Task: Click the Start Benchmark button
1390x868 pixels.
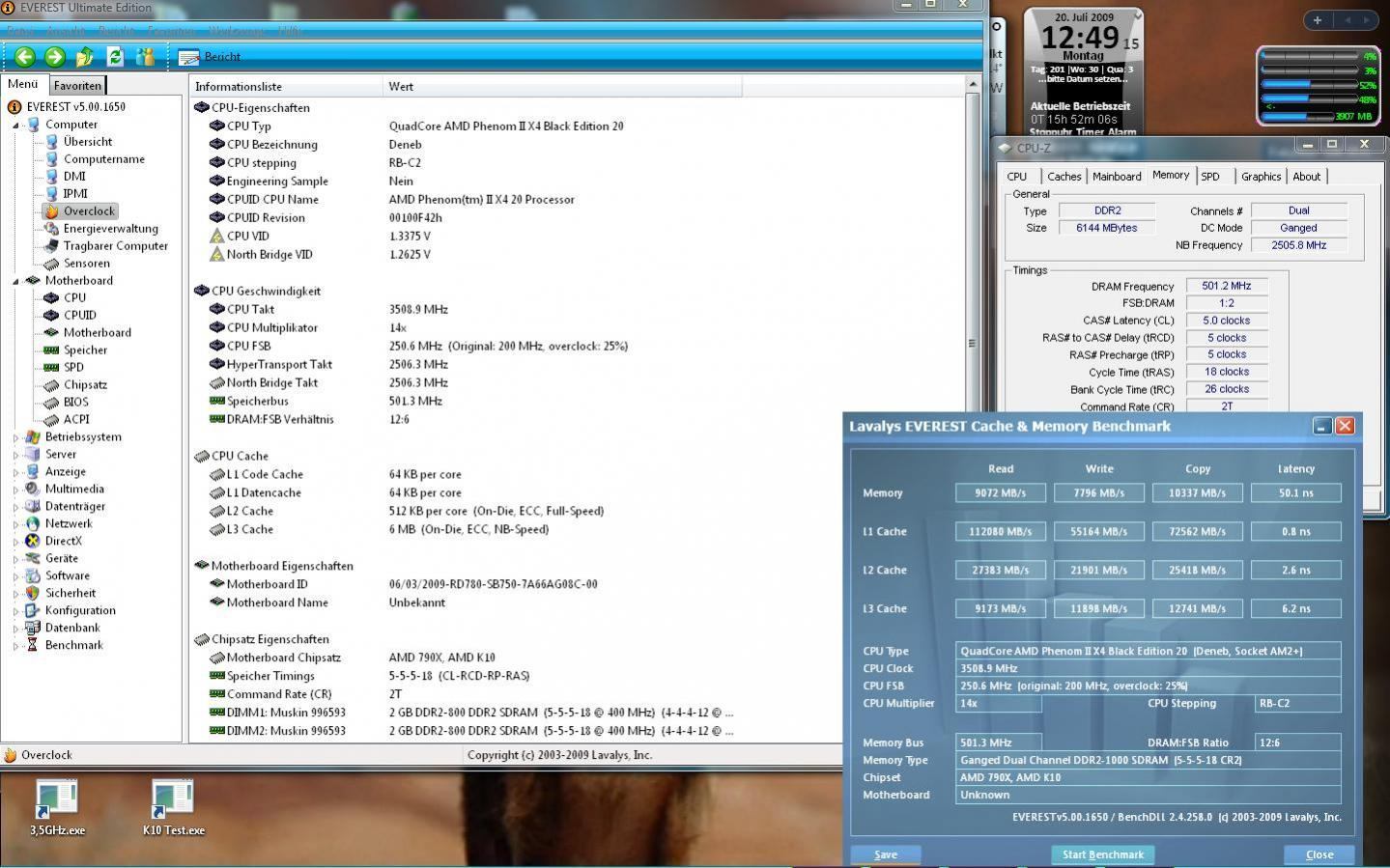Action: pos(1102,854)
